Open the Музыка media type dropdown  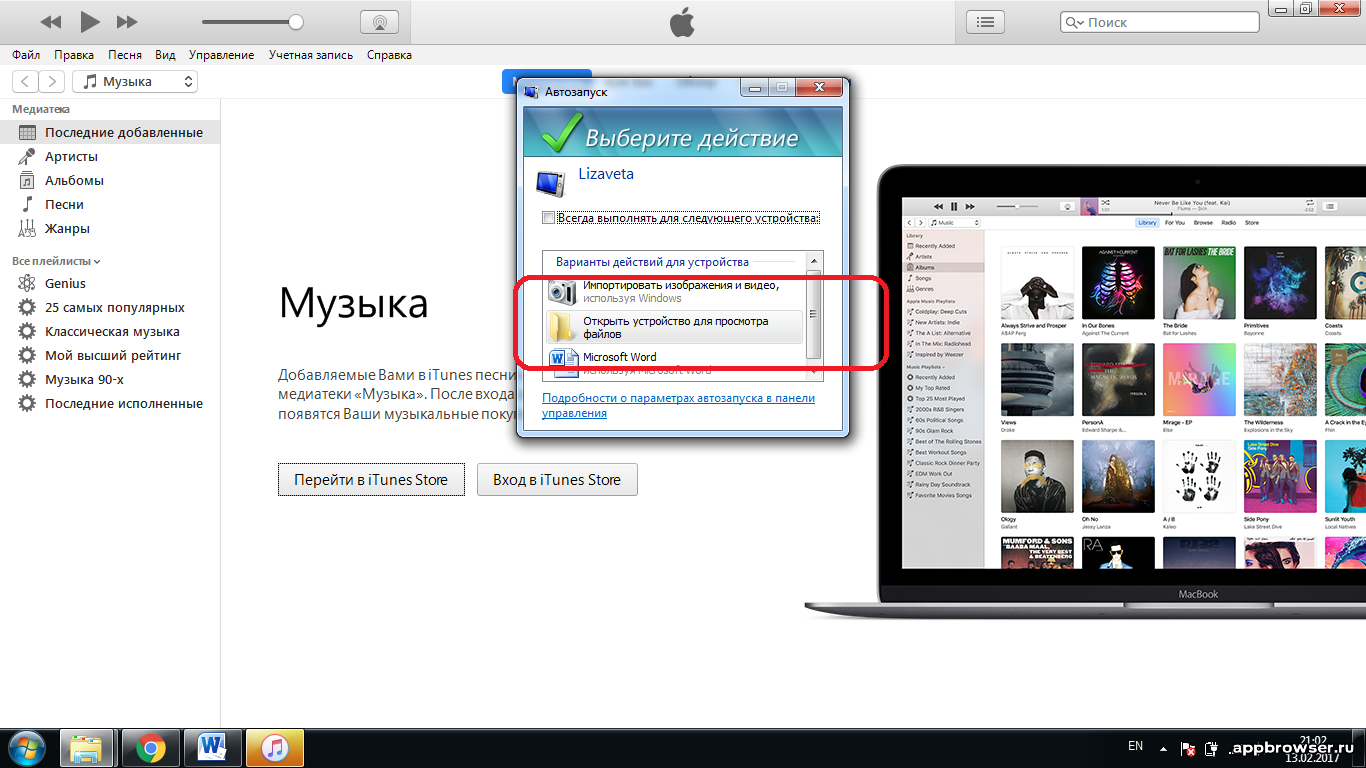tap(135, 82)
